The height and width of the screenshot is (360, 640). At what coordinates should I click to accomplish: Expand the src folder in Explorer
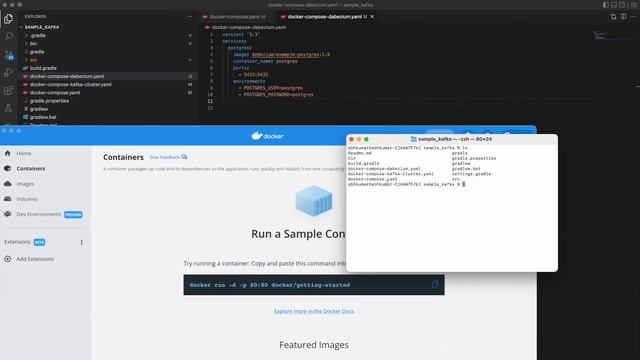tap(33, 60)
